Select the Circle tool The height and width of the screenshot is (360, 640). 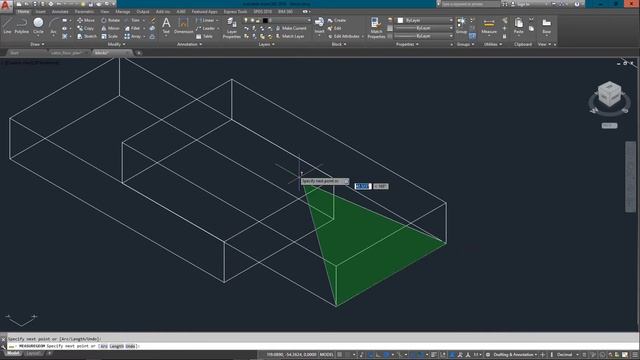coord(38,26)
